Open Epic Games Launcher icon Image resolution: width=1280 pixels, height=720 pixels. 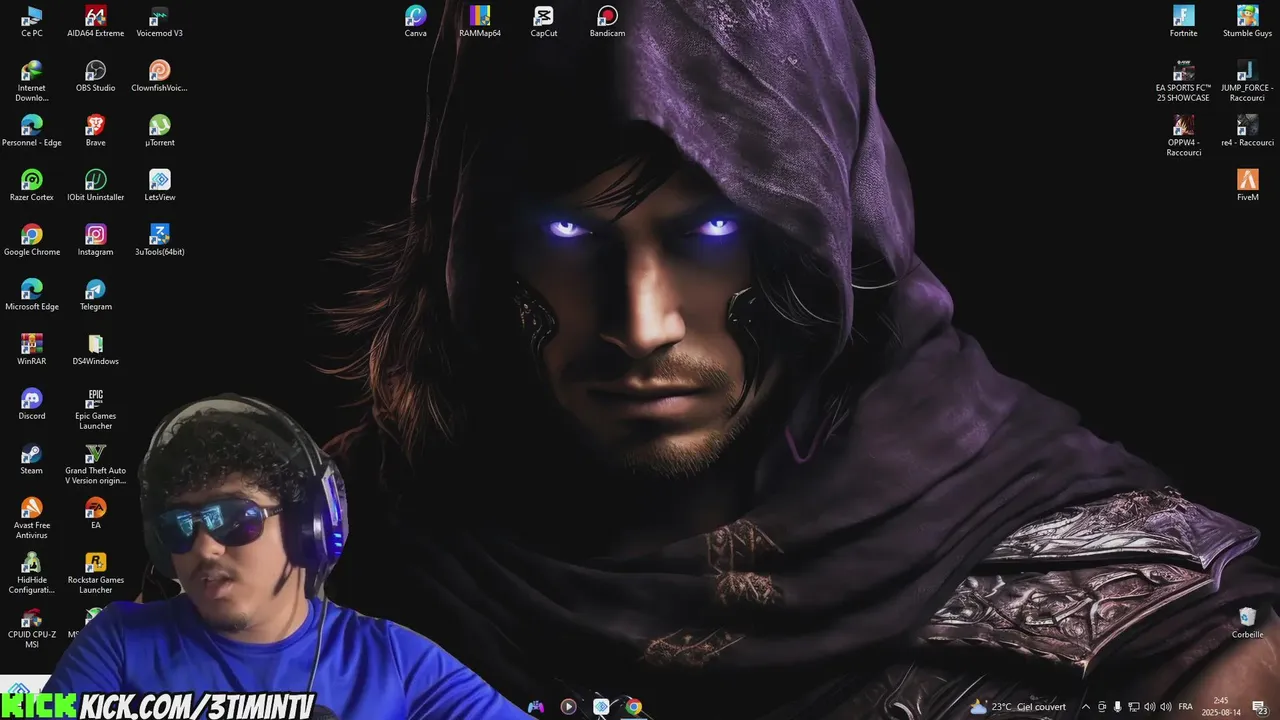(96, 409)
